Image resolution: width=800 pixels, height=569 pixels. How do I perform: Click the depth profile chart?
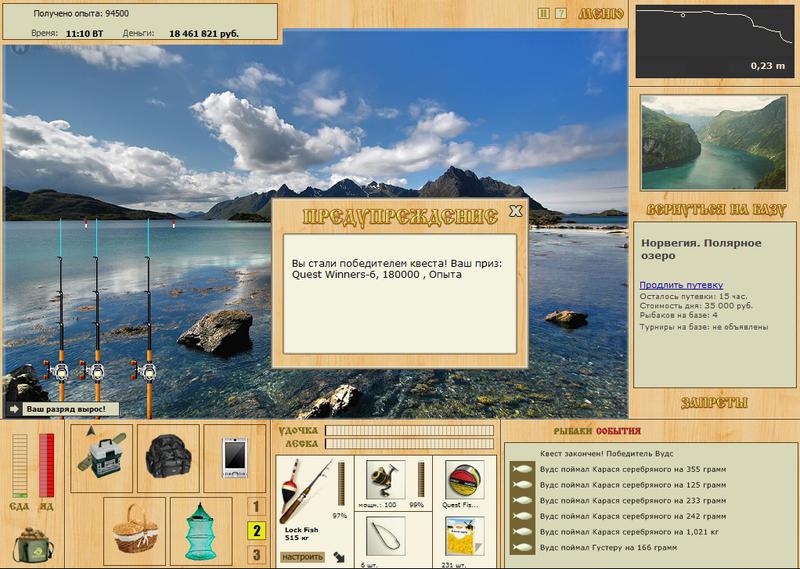(x=714, y=42)
